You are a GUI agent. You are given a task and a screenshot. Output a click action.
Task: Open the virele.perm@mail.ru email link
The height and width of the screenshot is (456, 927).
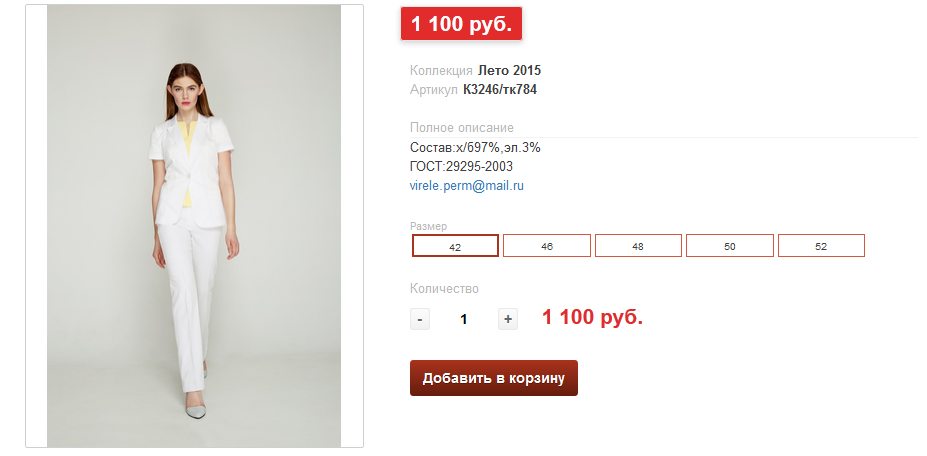(467, 186)
